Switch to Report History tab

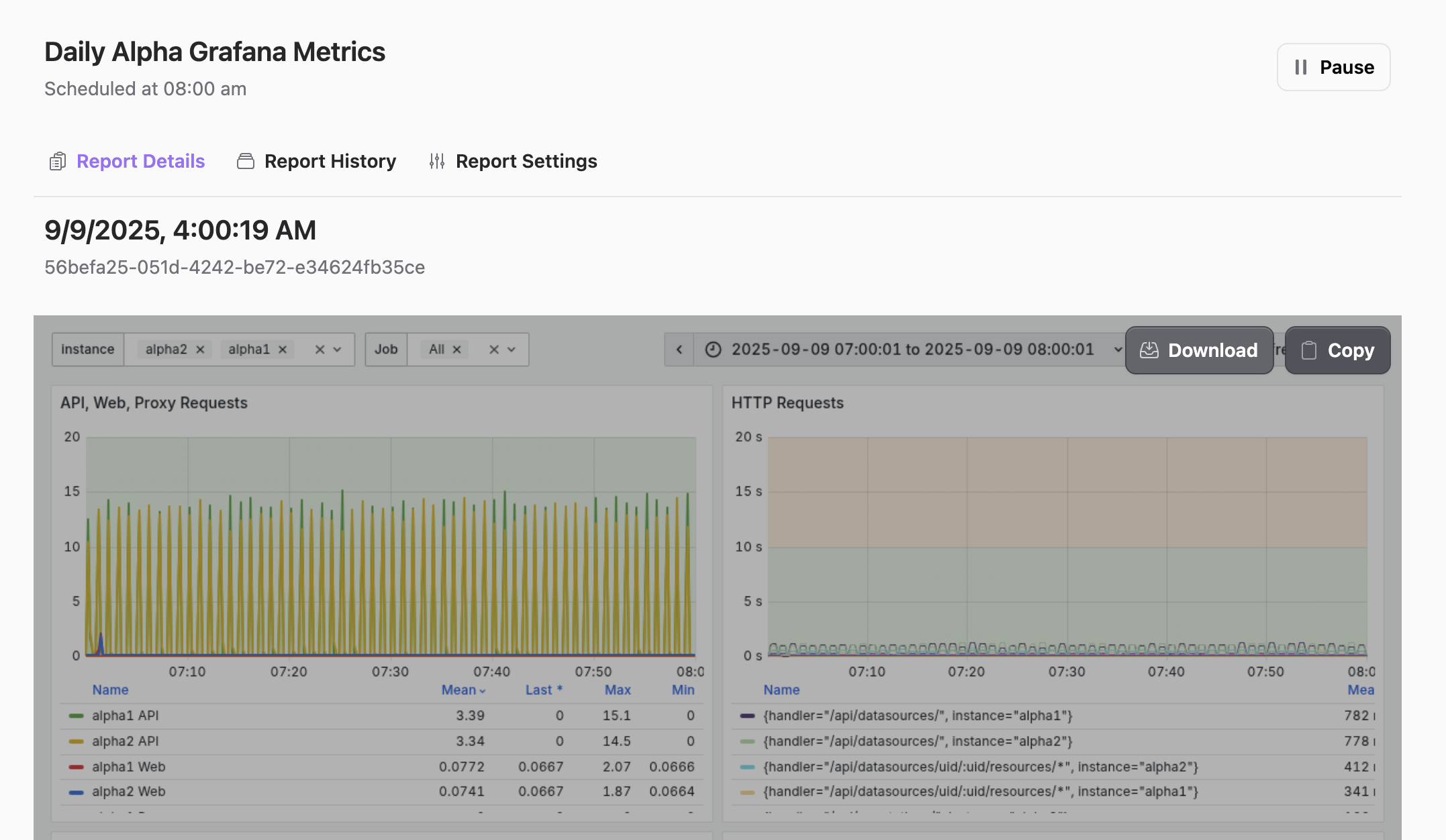316,161
